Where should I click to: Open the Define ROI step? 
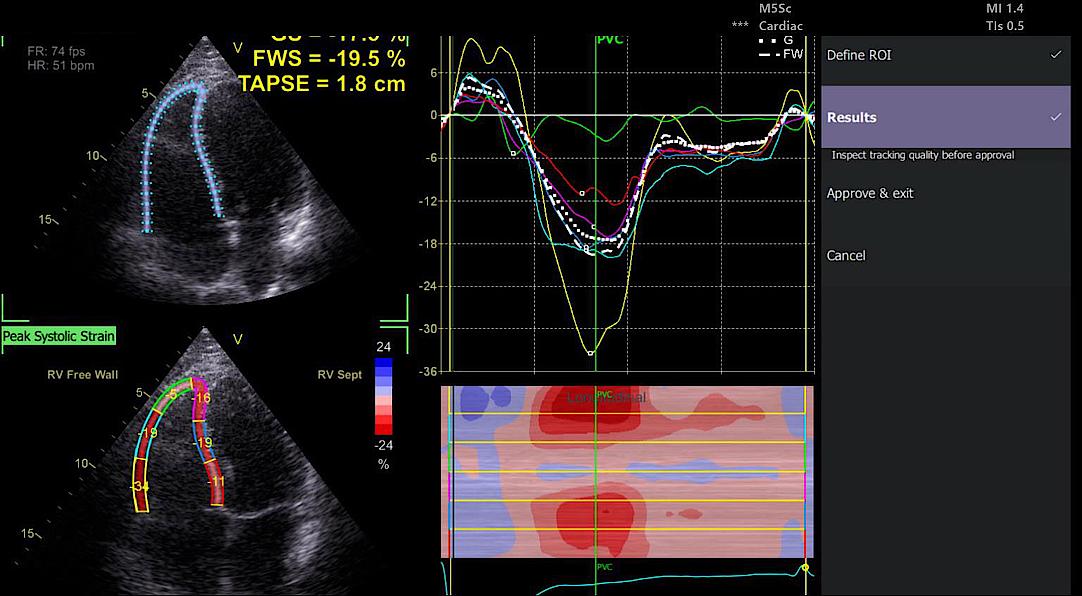pyautogui.click(x=858, y=55)
